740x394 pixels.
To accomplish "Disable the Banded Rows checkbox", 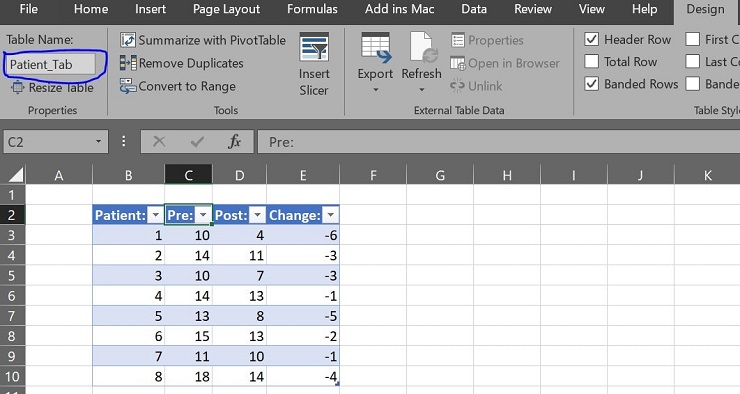I will [591, 84].
